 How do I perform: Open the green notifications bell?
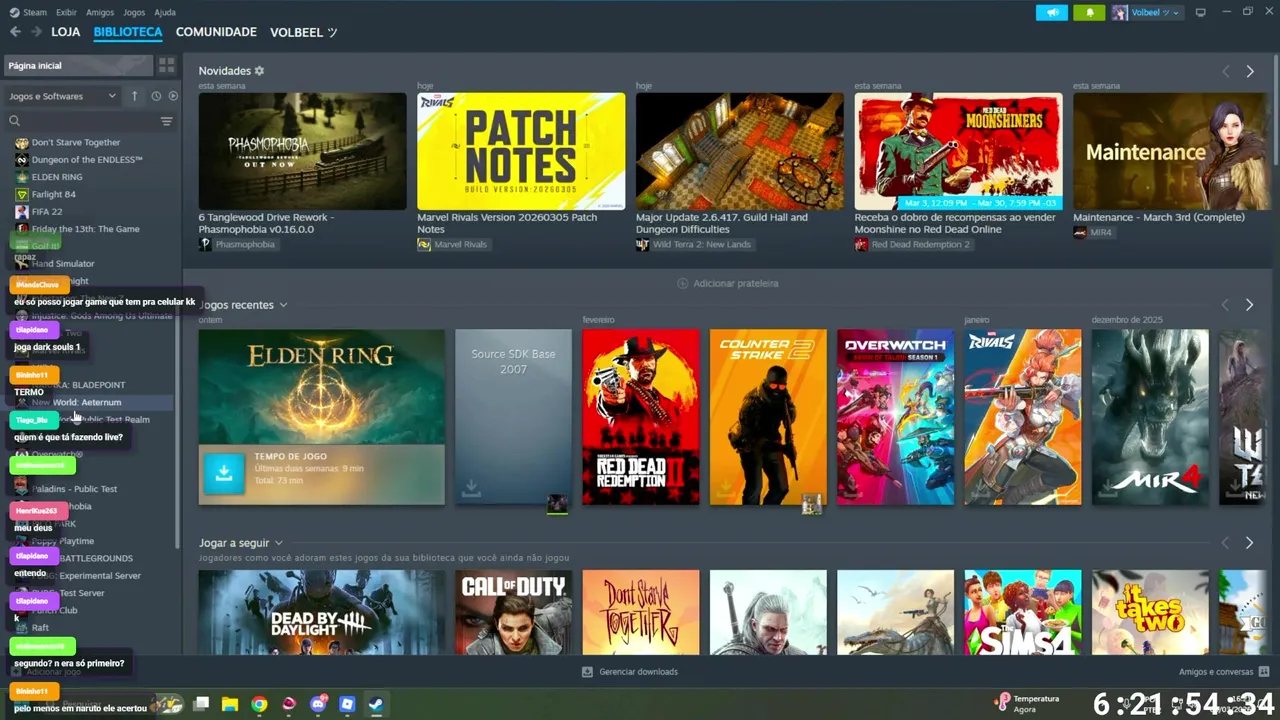click(x=1089, y=12)
